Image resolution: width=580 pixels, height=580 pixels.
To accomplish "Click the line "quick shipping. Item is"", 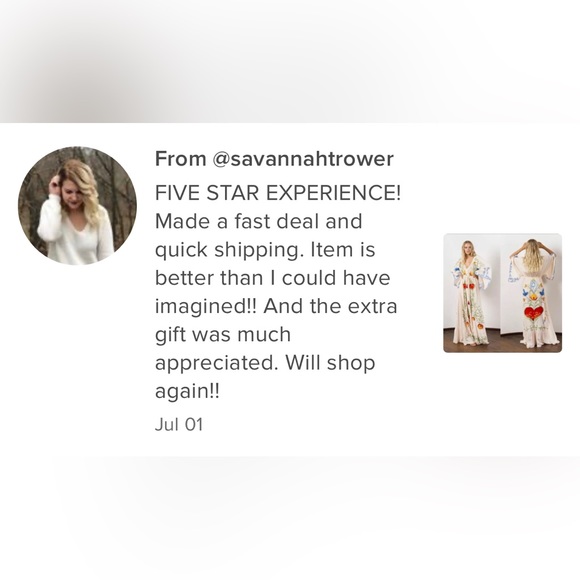I will (265, 250).
